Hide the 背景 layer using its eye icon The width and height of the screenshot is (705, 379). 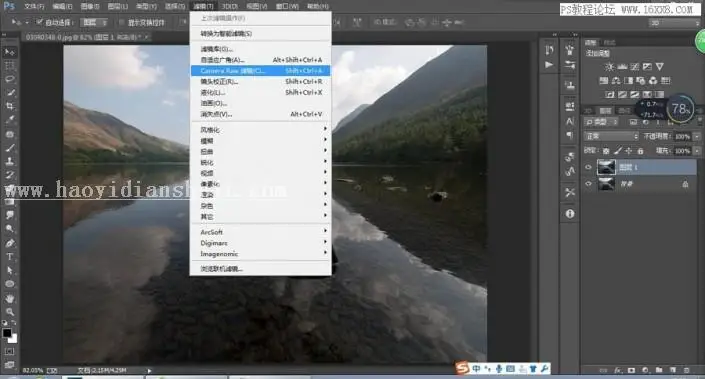pyautogui.click(x=588, y=183)
